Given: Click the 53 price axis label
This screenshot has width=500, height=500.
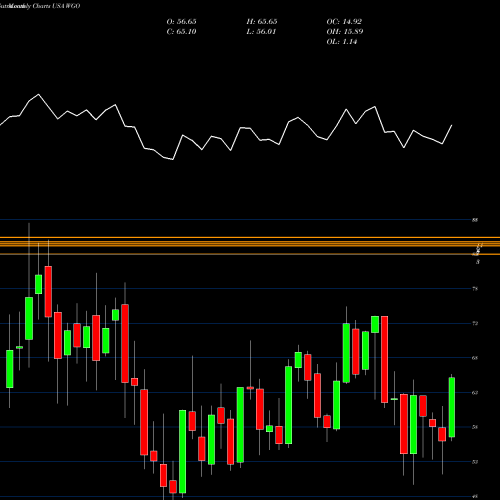Looking at the screenshot, I should tap(475, 462).
